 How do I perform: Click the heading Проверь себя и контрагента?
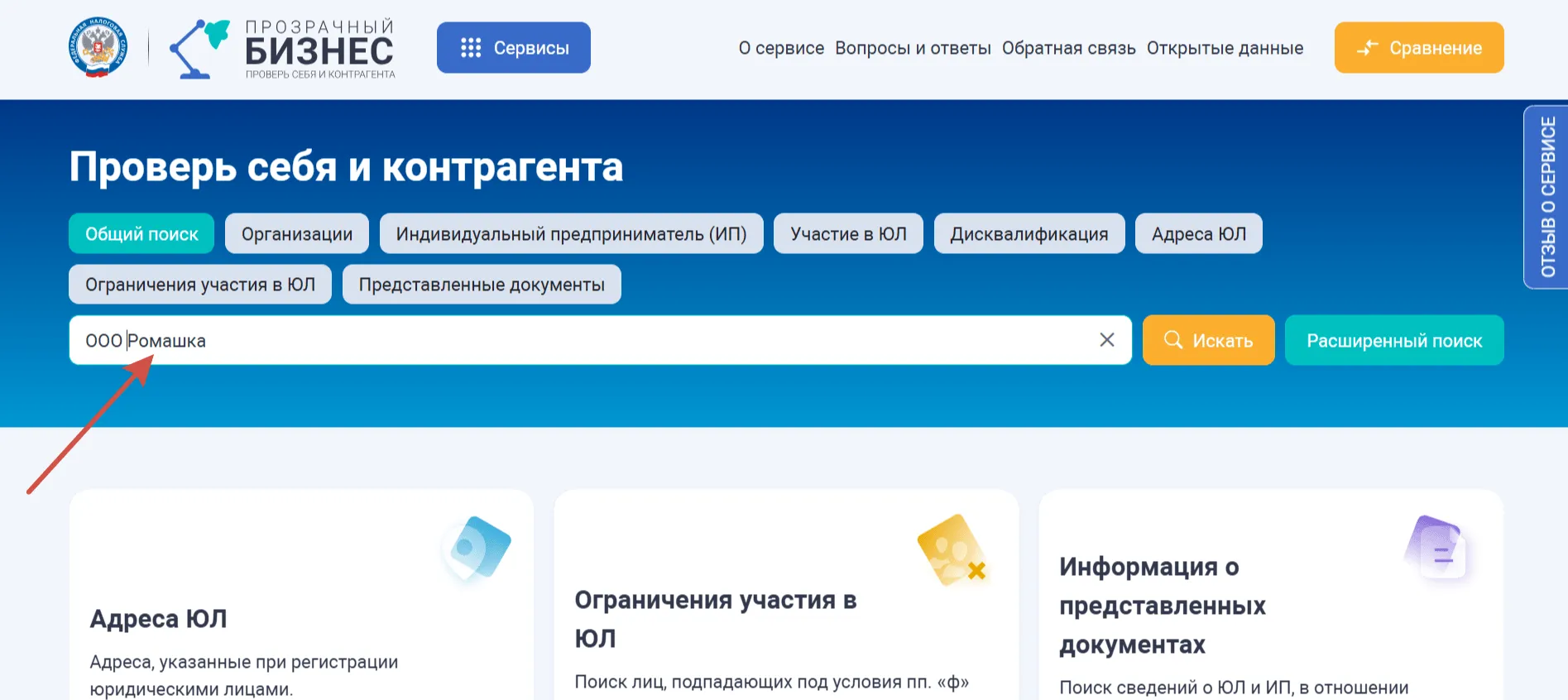point(346,167)
